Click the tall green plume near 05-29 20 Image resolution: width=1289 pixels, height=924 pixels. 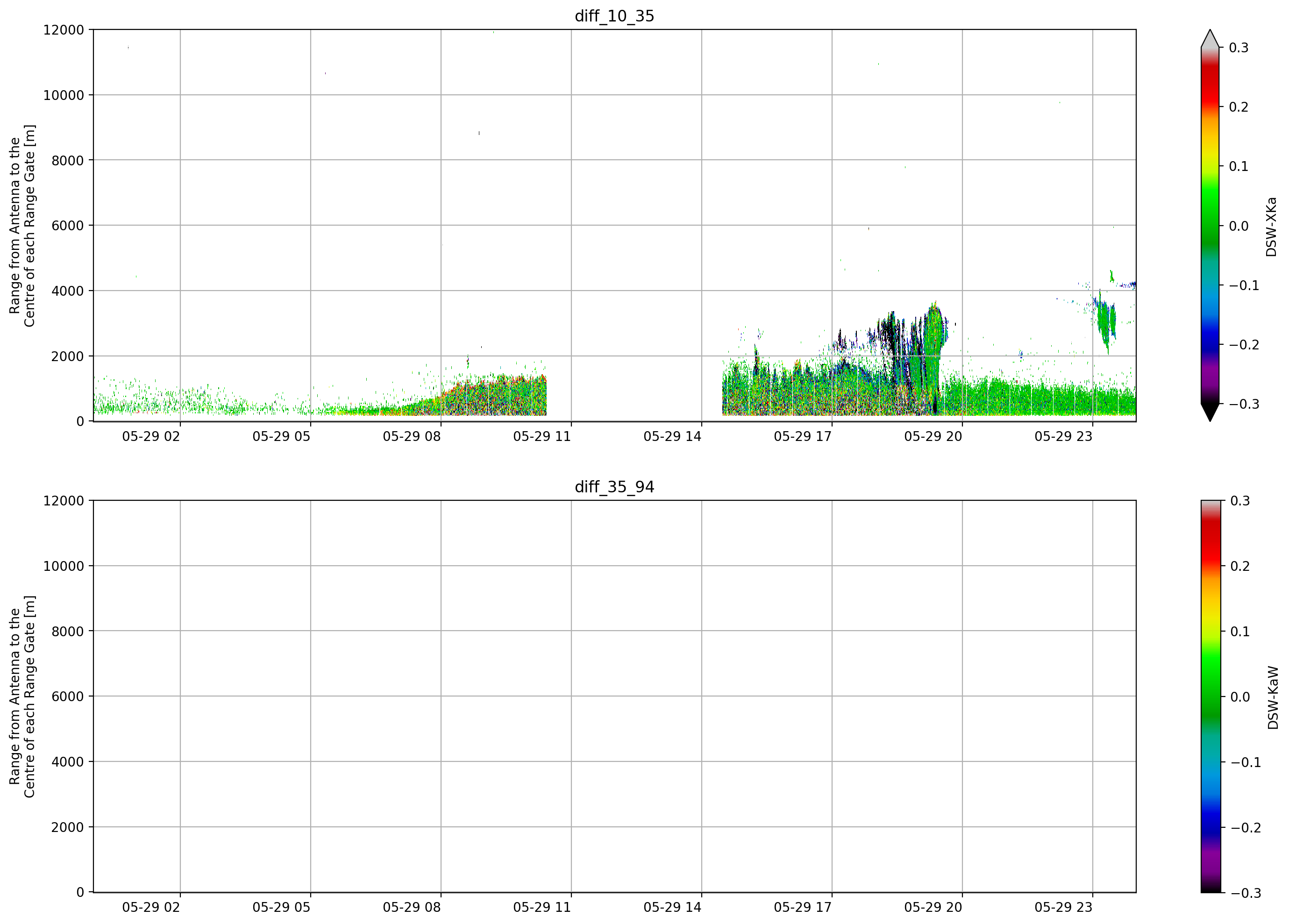tap(933, 358)
